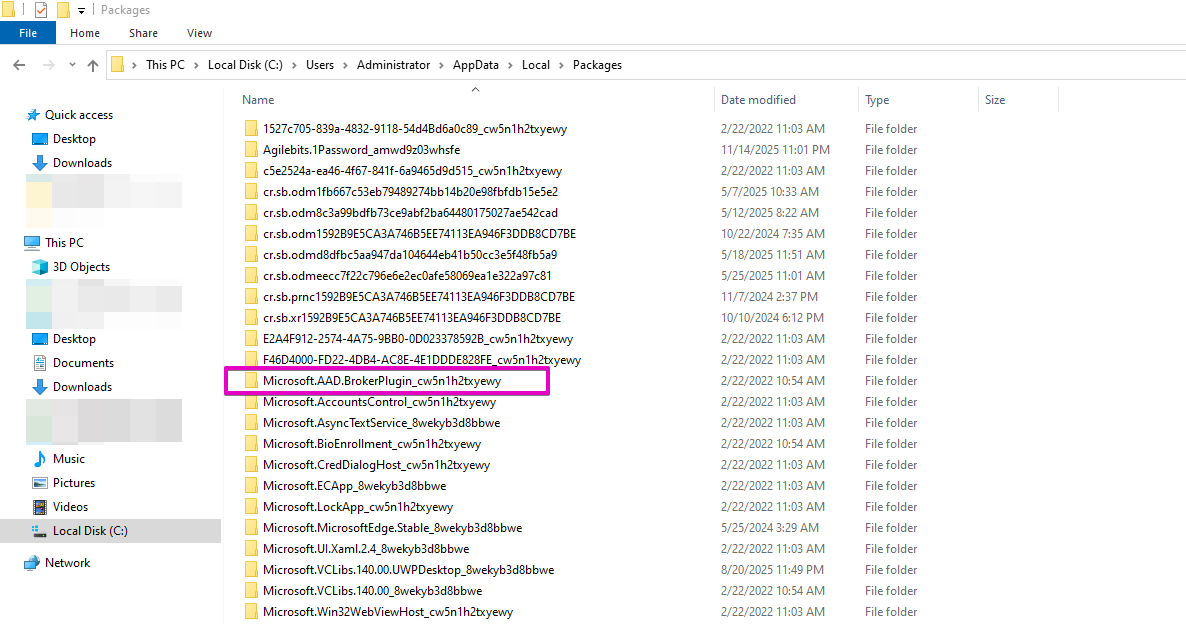Click the 3D Objects cube icon
This screenshot has height=624, width=1186.
(39, 267)
